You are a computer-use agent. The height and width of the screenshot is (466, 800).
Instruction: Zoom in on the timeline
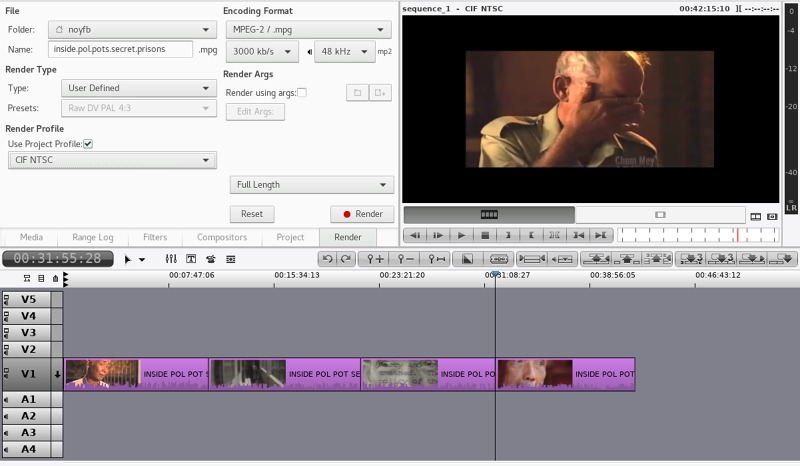click(376, 258)
